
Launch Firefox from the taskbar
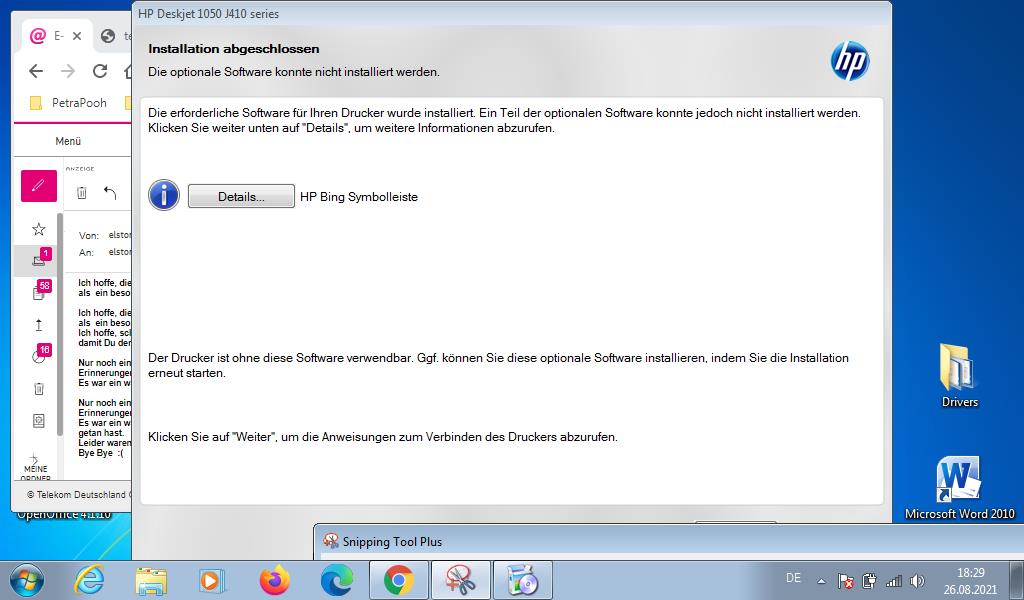coord(274,580)
